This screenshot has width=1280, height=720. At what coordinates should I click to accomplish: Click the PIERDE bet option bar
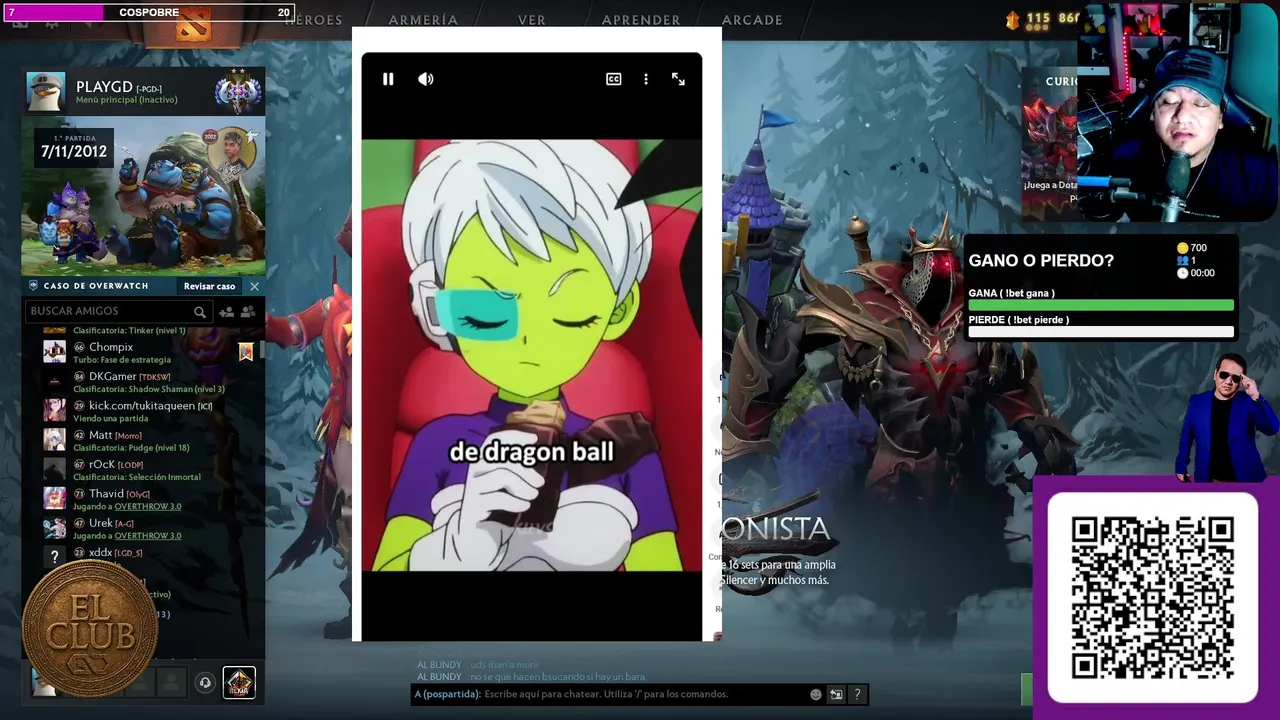pos(1101,332)
